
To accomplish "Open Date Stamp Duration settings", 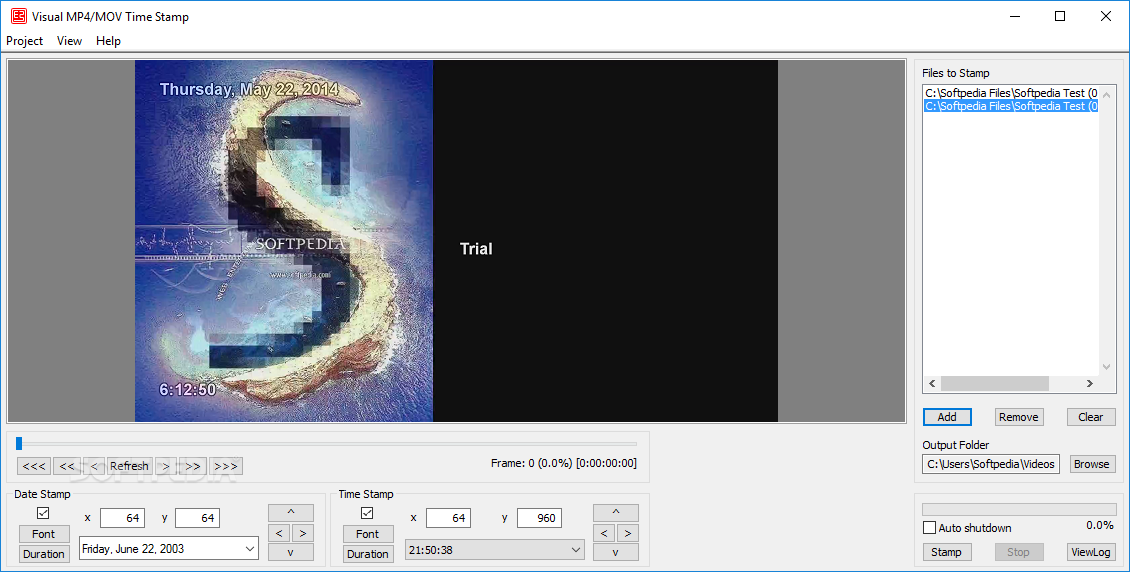I will pos(43,554).
